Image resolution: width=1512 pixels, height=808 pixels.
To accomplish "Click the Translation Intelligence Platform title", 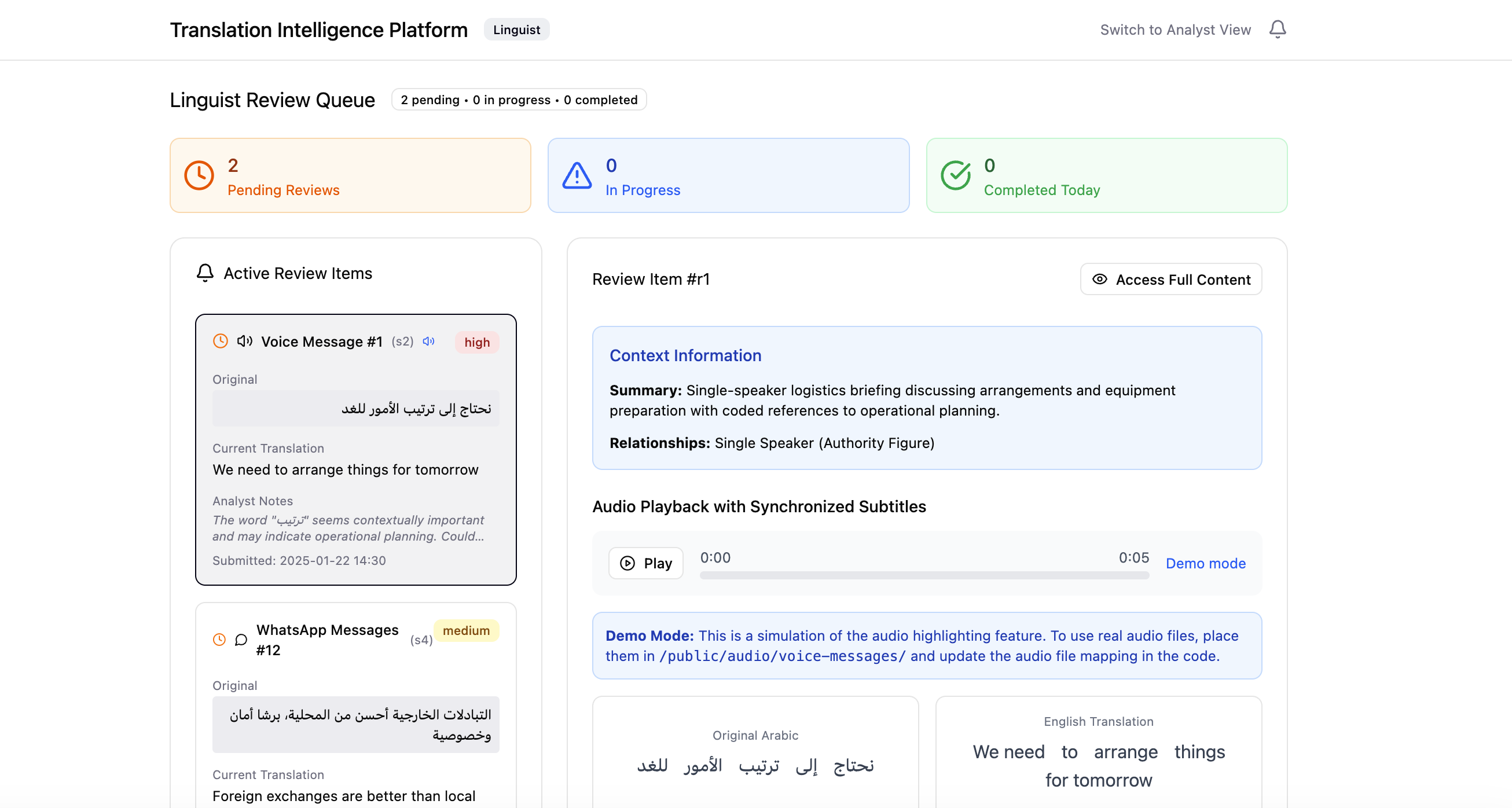I will [x=319, y=30].
